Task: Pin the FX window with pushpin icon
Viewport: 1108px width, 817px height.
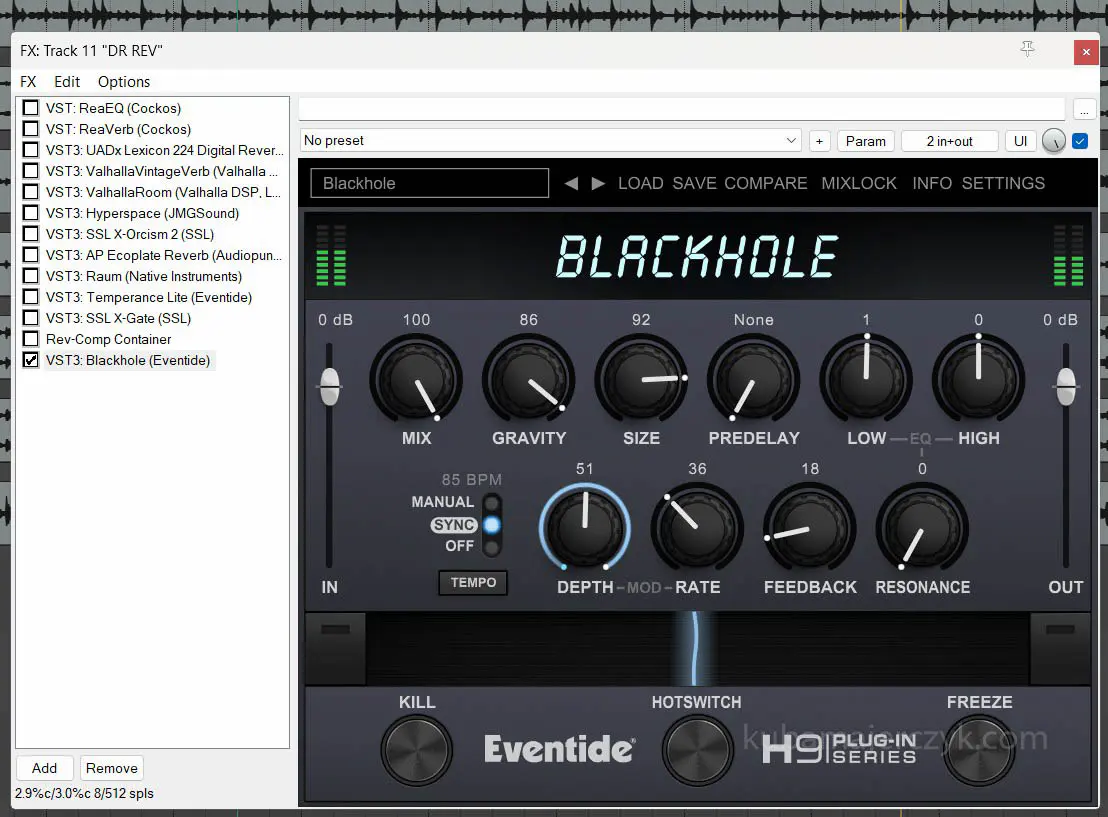Action: (x=1027, y=49)
